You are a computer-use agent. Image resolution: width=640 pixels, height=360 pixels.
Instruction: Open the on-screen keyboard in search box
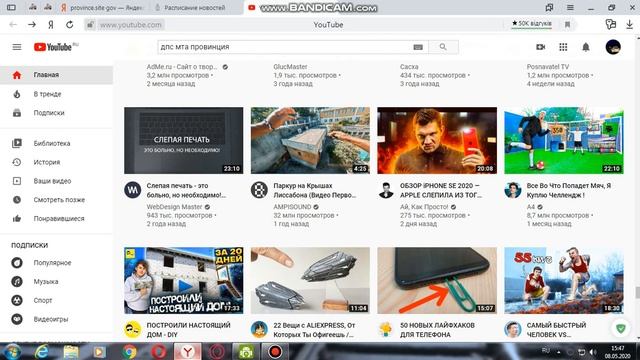(418, 47)
